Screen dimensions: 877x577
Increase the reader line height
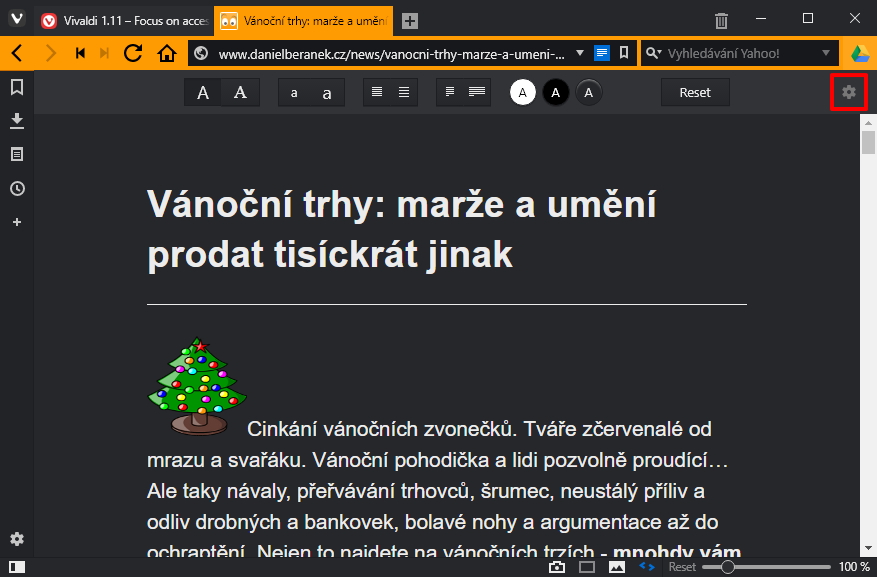pos(404,92)
